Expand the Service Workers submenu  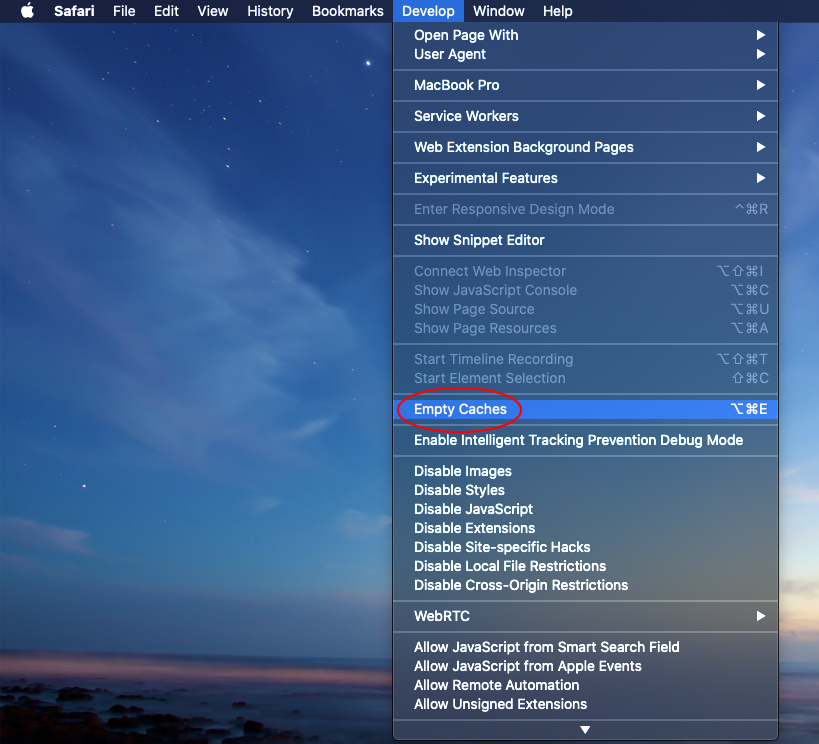point(586,116)
